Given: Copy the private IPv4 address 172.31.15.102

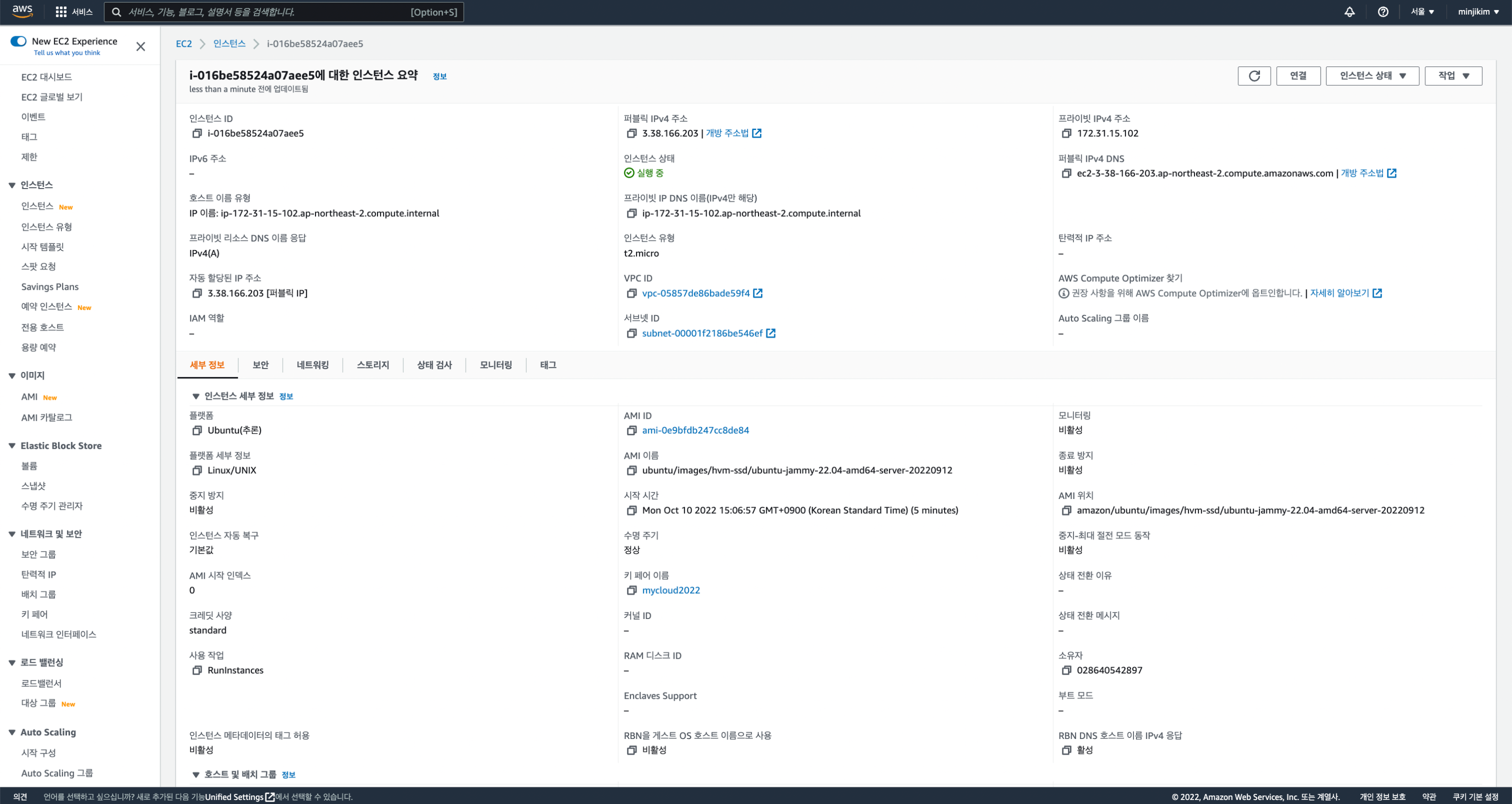Looking at the screenshot, I should pos(1066,133).
